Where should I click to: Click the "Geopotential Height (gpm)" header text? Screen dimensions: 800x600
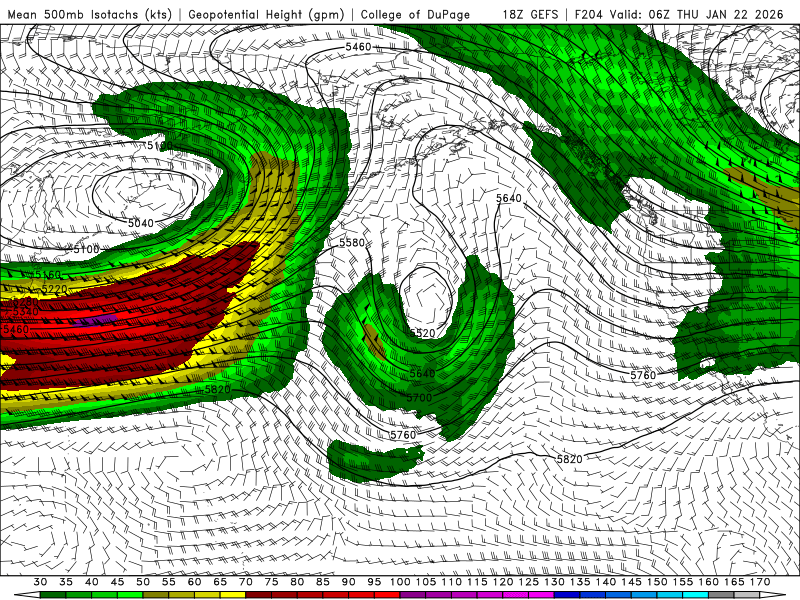(x=266, y=15)
